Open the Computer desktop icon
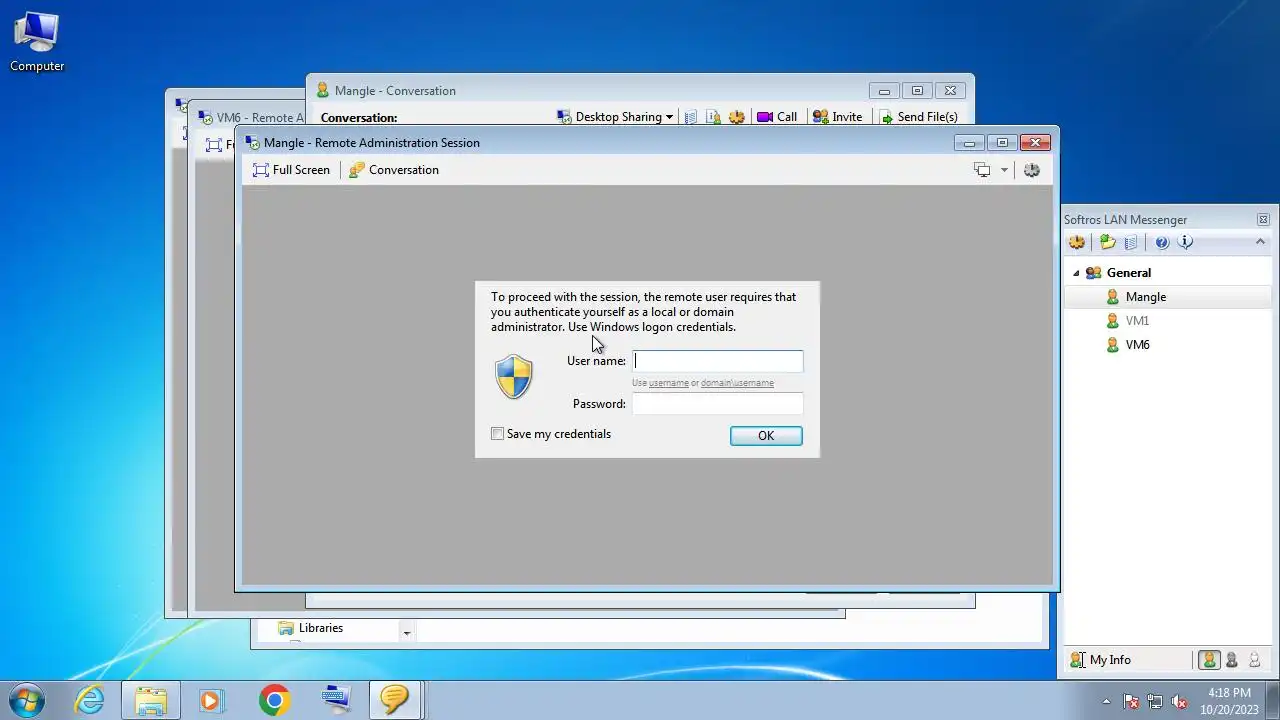The height and width of the screenshot is (720, 1280). coord(37,42)
